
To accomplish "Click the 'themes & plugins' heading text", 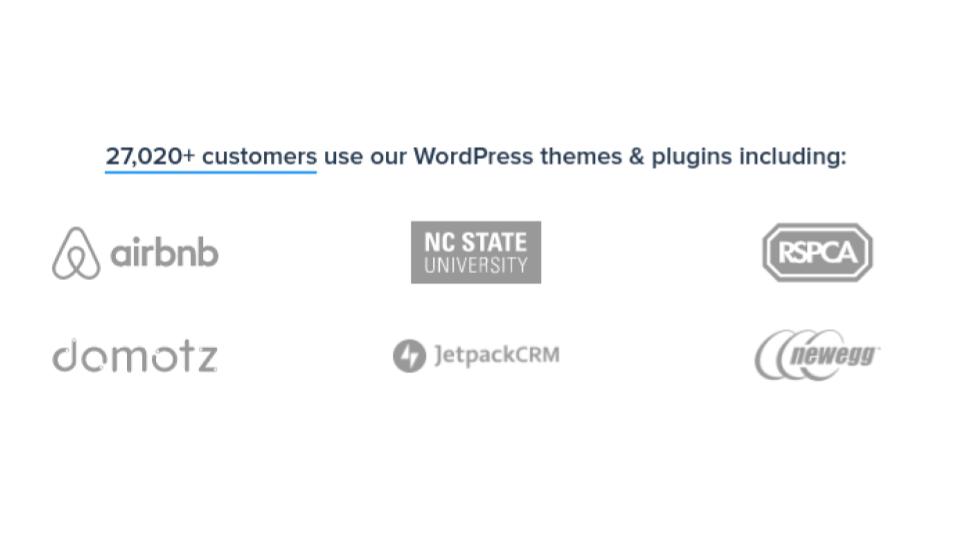I will click(636, 157).
